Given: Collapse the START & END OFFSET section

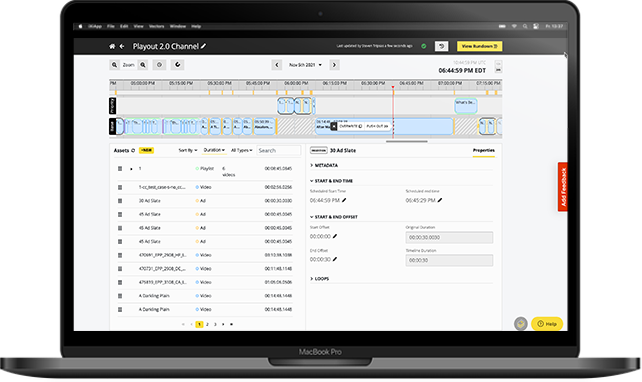Looking at the screenshot, I should (x=334, y=217).
